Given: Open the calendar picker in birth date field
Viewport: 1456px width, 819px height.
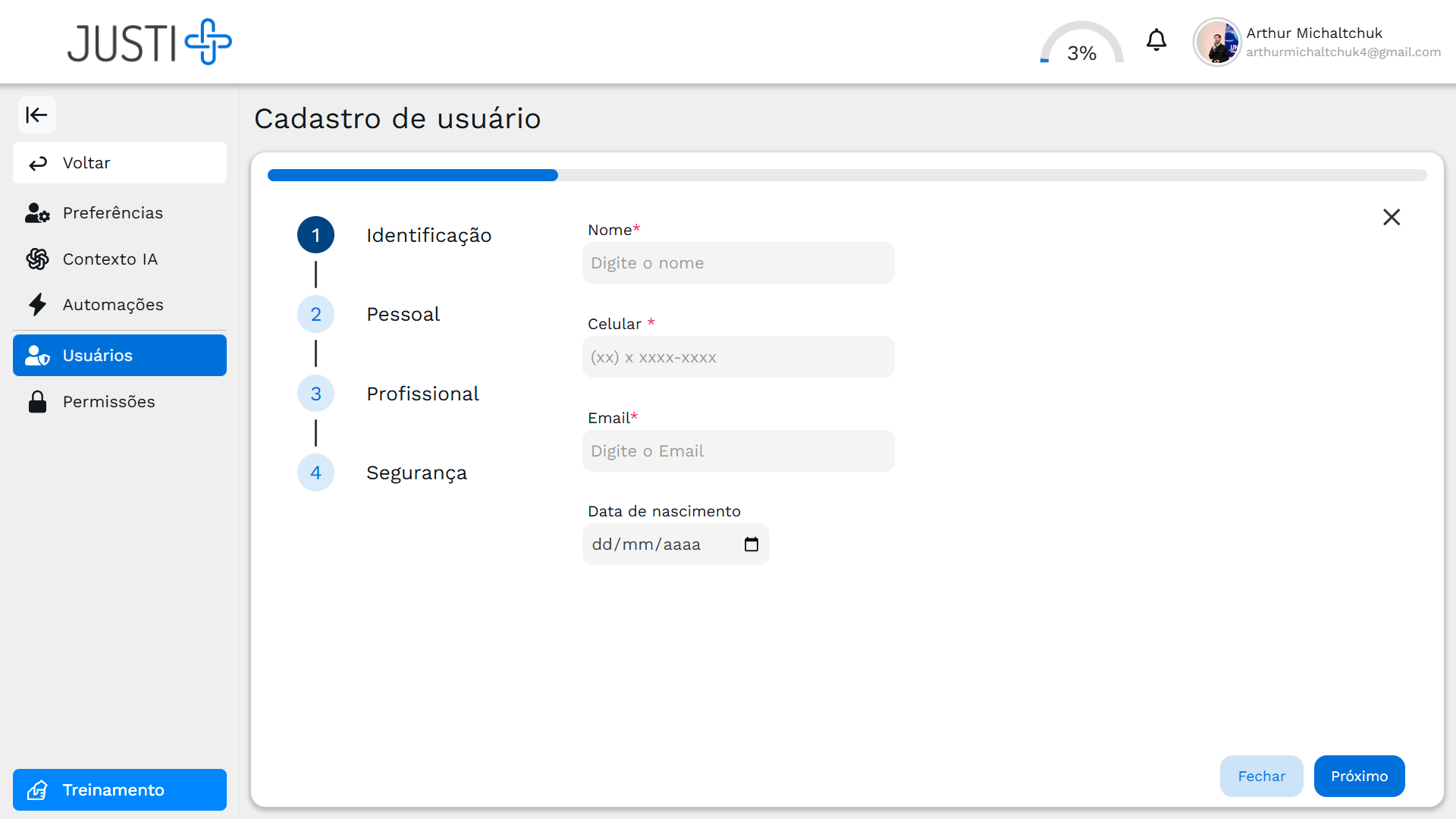Looking at the screenshot, I should pos(751,544).
